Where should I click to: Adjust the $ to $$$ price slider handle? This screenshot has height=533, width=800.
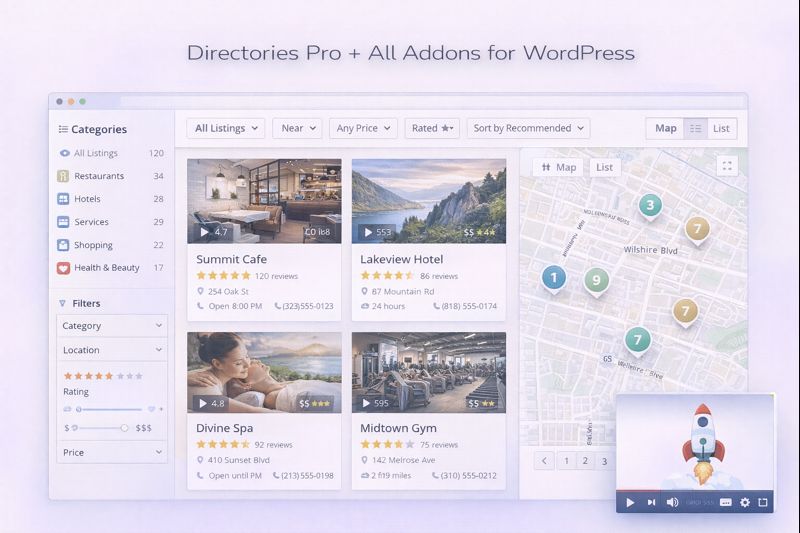tap(124, 428)
